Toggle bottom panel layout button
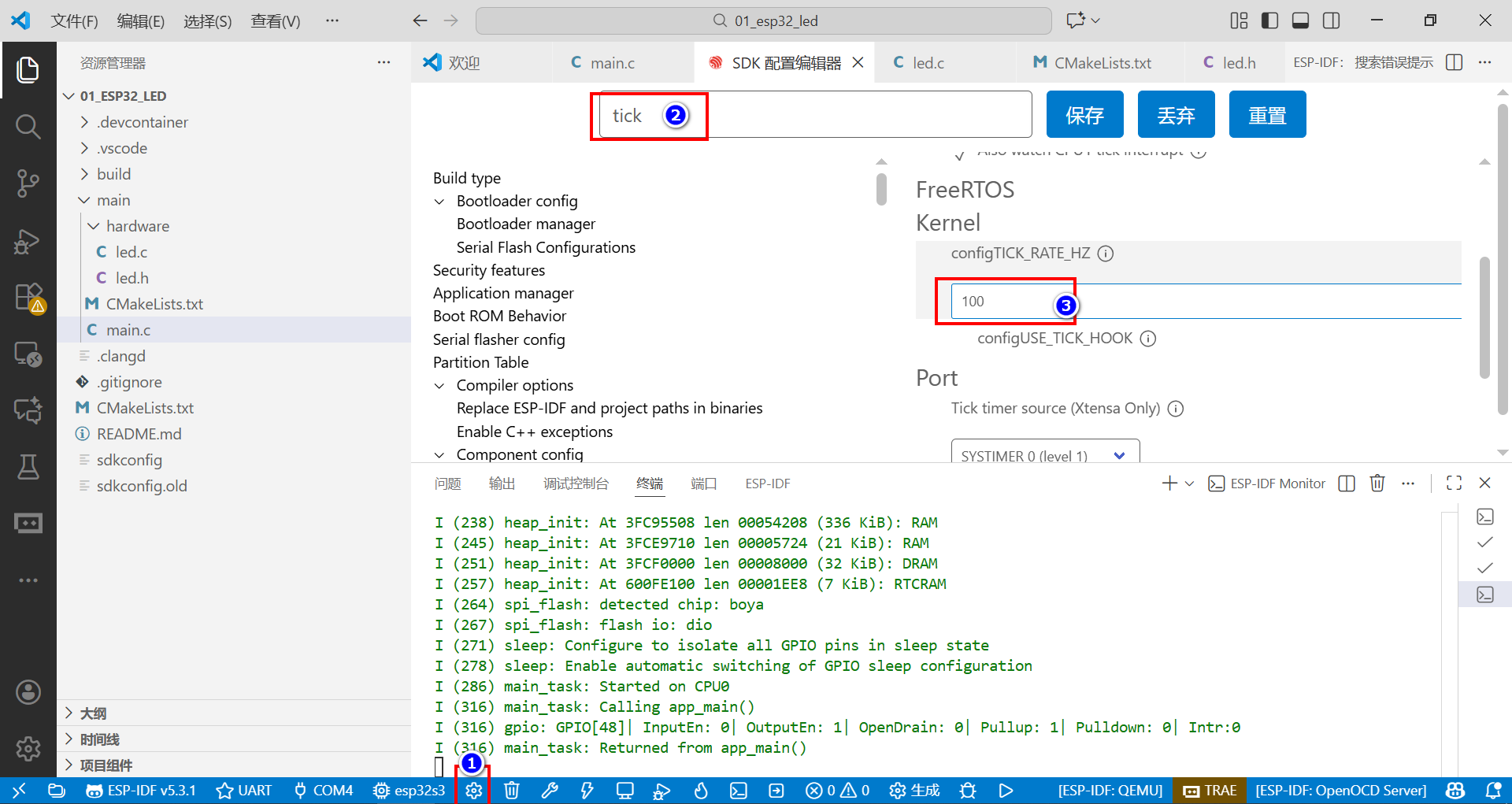 [x=1300, y=20]
